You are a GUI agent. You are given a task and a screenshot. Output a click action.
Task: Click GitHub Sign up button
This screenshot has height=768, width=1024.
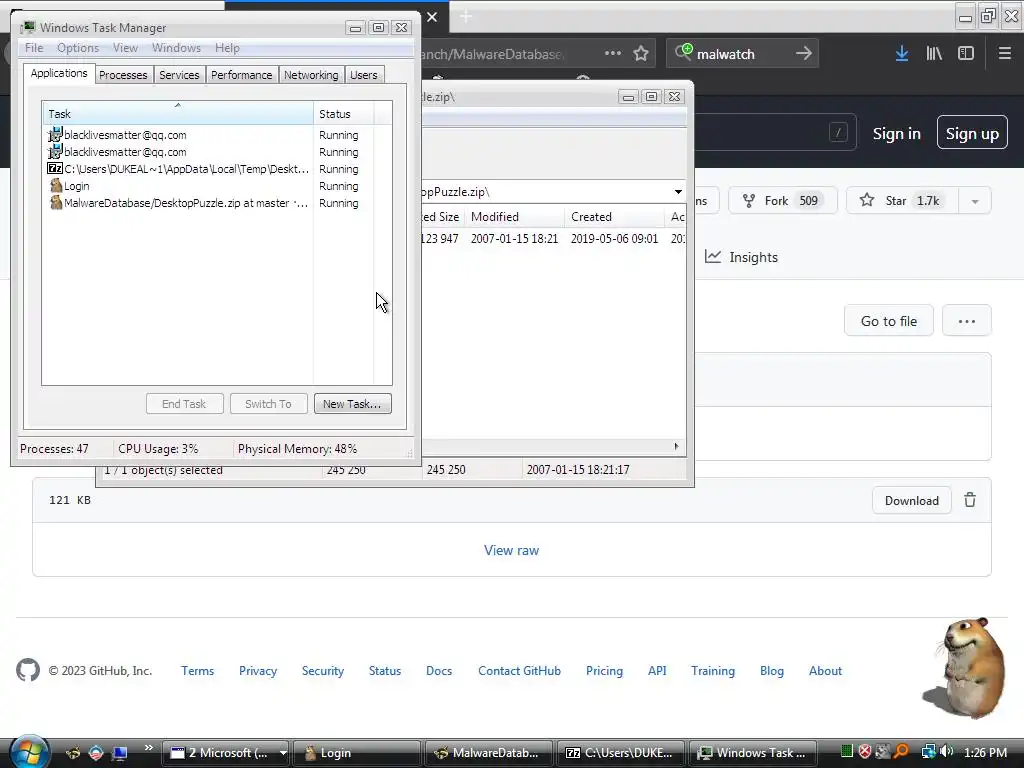[972, 133]
